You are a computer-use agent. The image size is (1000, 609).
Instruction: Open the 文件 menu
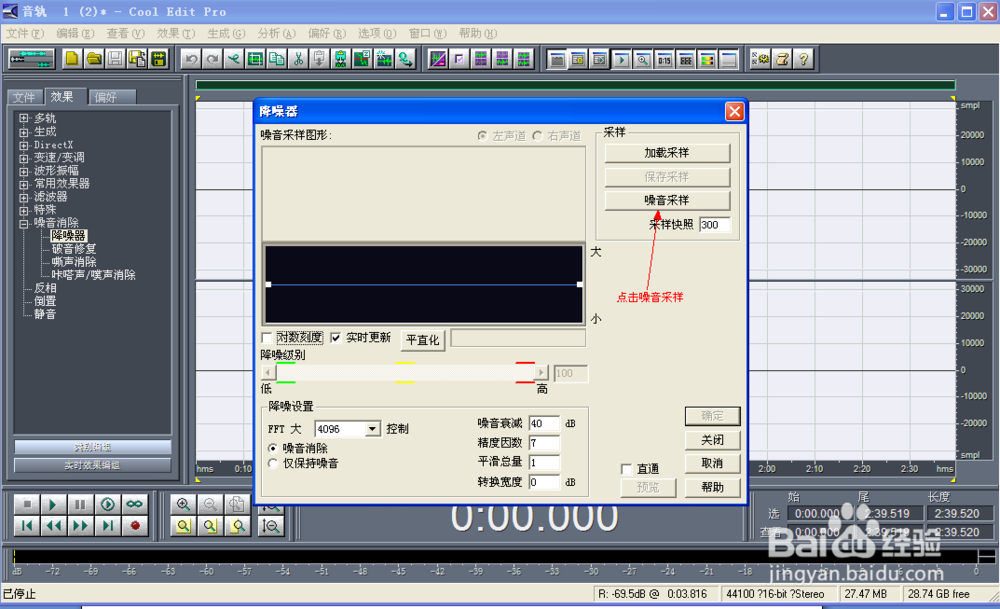point(23,33)
